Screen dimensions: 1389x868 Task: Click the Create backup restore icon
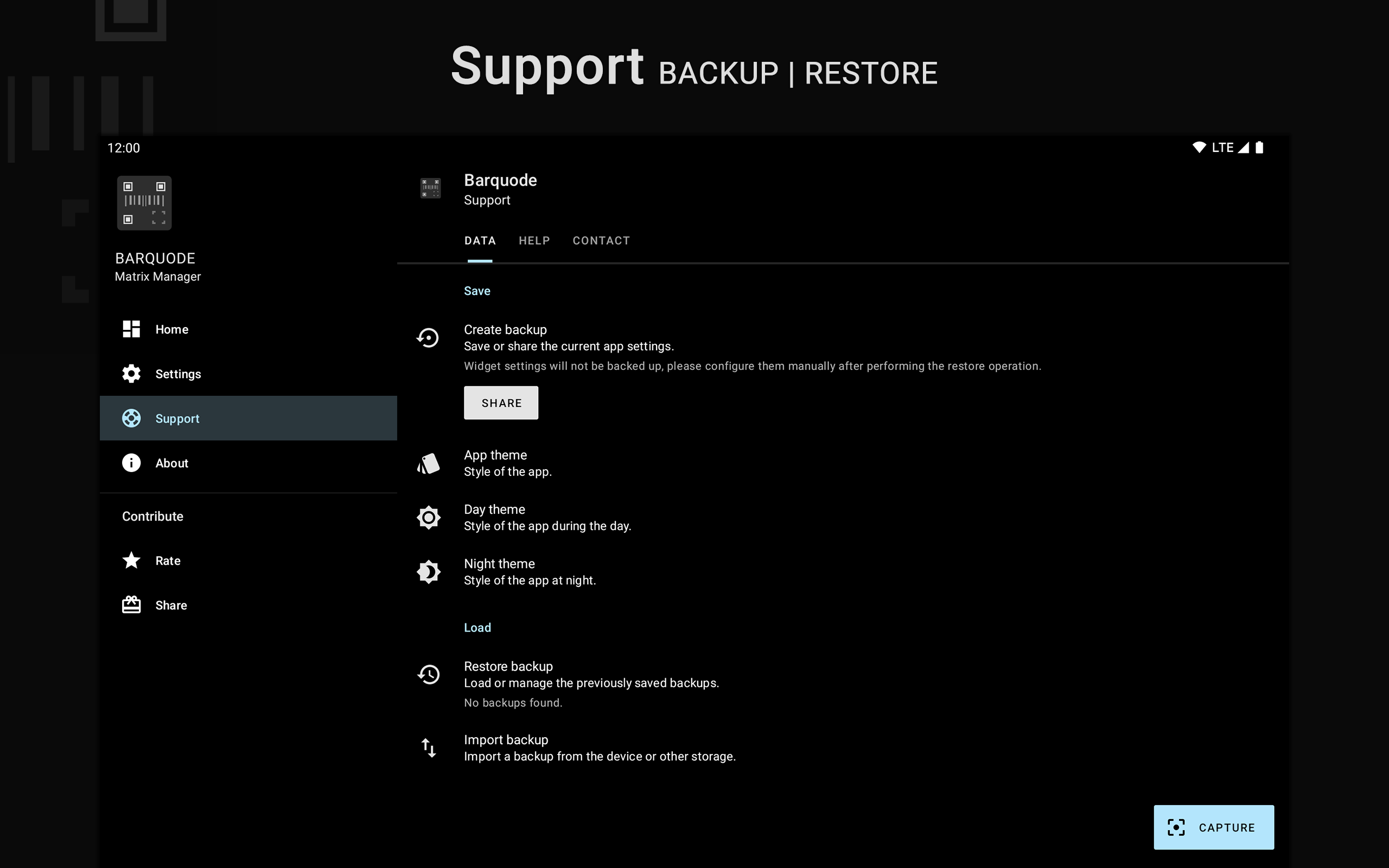428,338
